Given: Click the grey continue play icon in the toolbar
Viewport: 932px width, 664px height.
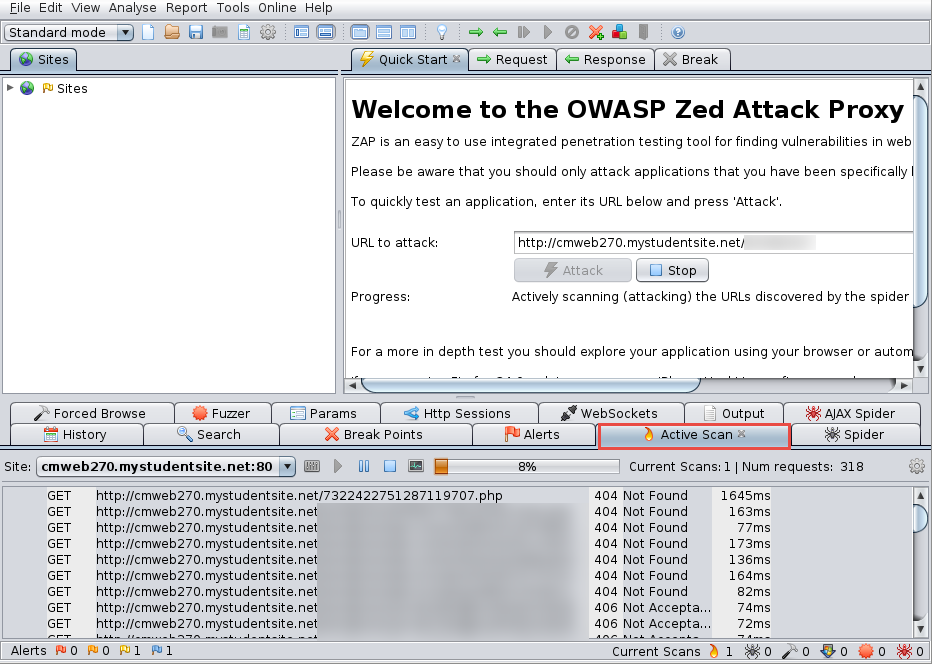Looking at the screenshot, I should (547, 32).
